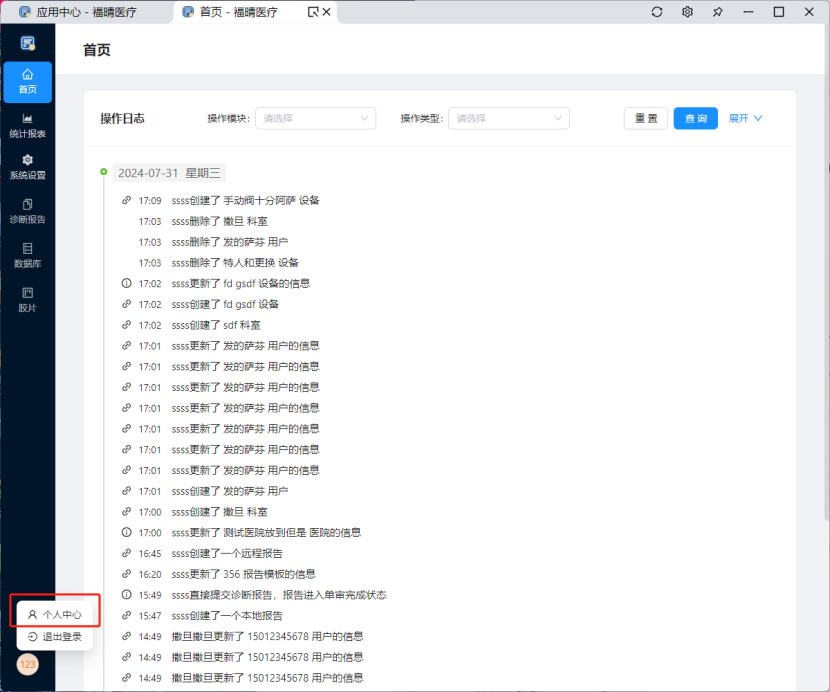Open 统计报表 in the sidebar

pos(27,125)
